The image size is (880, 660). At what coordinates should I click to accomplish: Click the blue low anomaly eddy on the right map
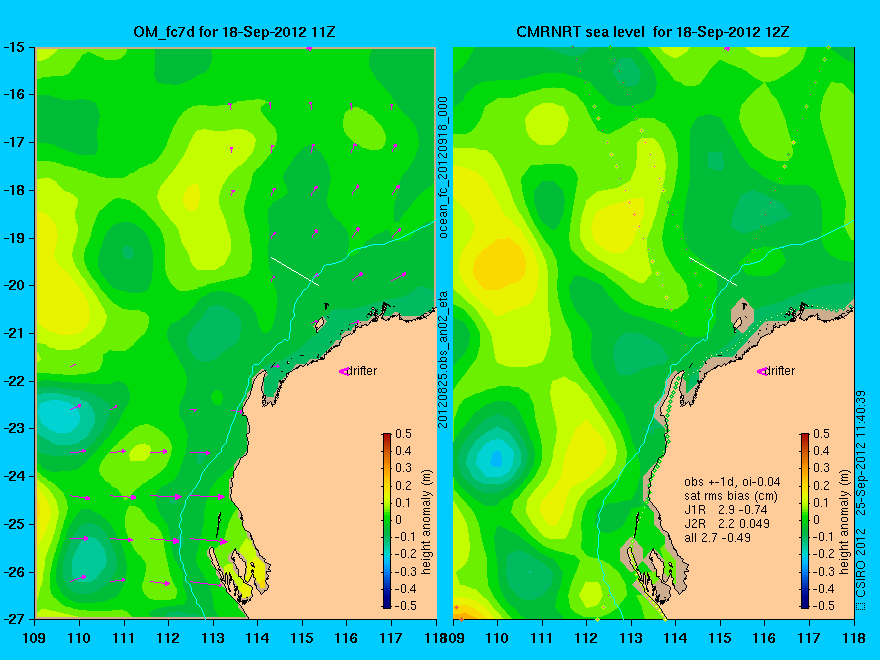496,459
